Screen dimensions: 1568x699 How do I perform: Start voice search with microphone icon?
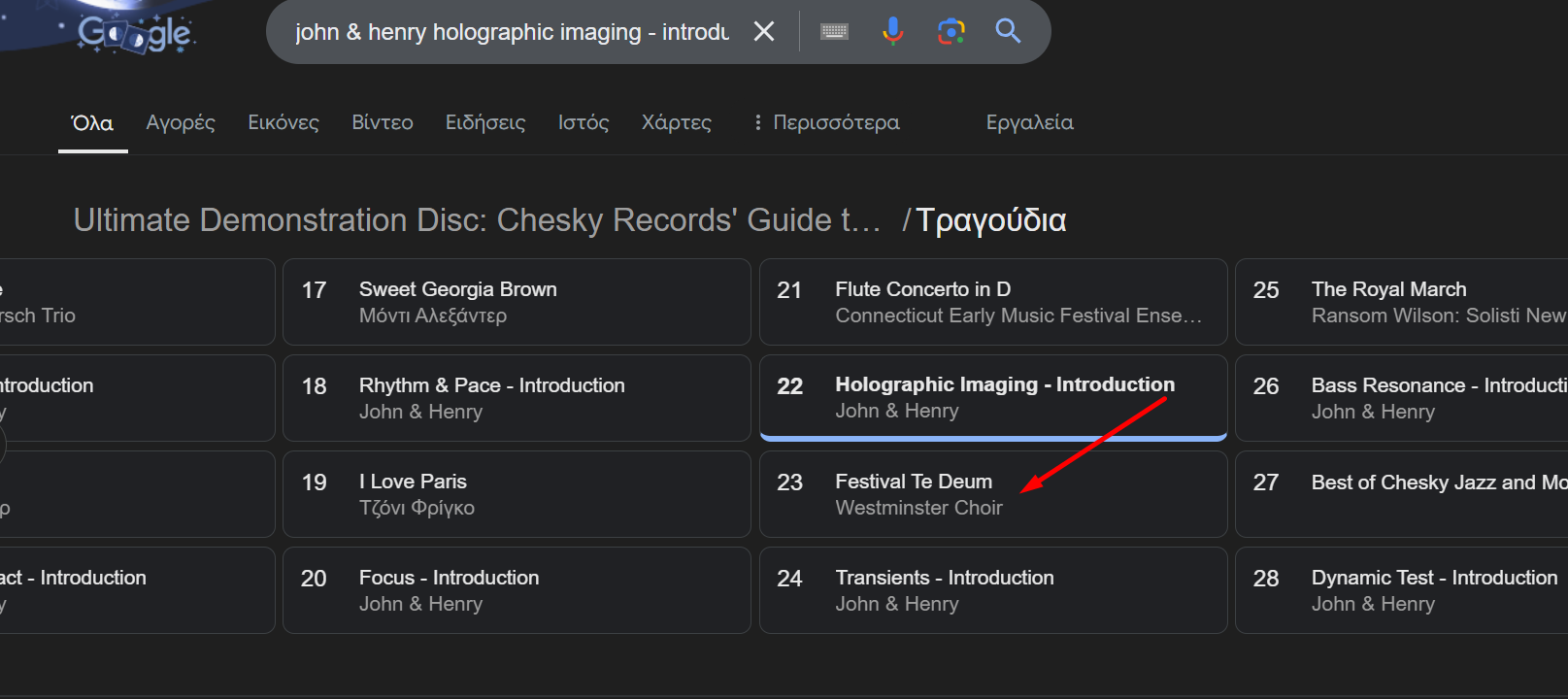(x=892, y=32)
